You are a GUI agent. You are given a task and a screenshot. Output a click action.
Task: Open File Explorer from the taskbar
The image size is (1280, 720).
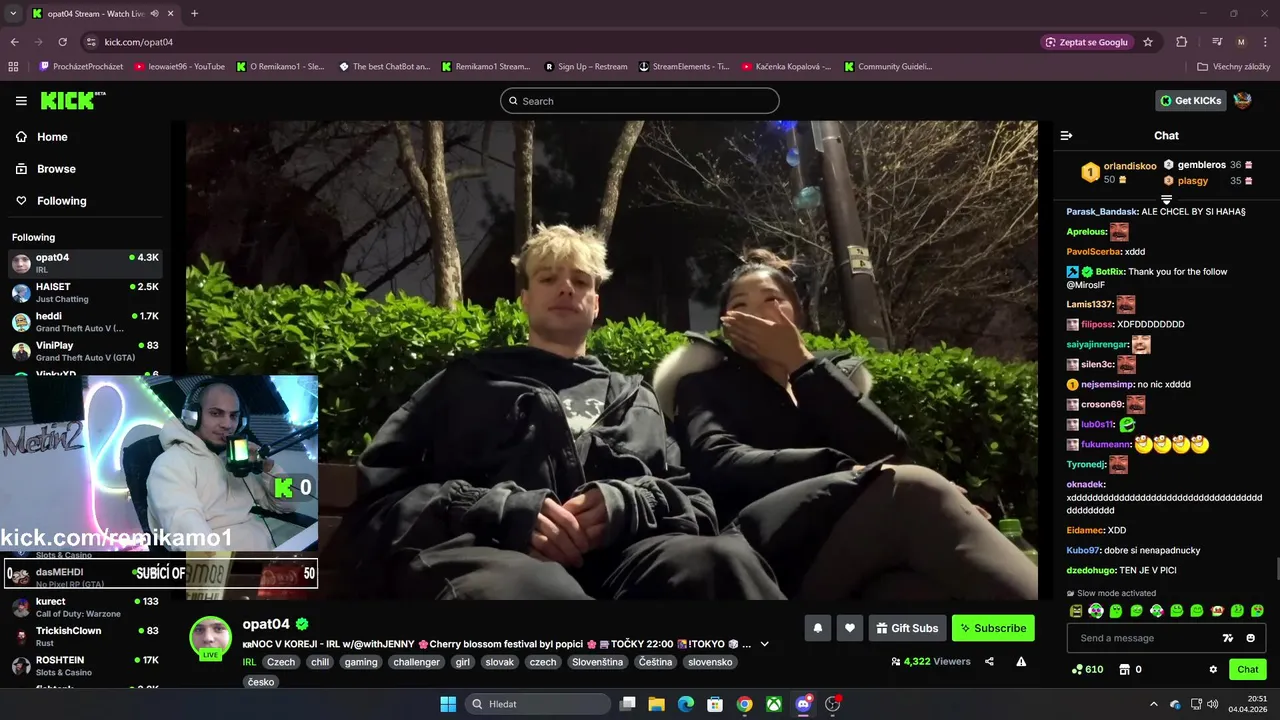tap(657, 704)
